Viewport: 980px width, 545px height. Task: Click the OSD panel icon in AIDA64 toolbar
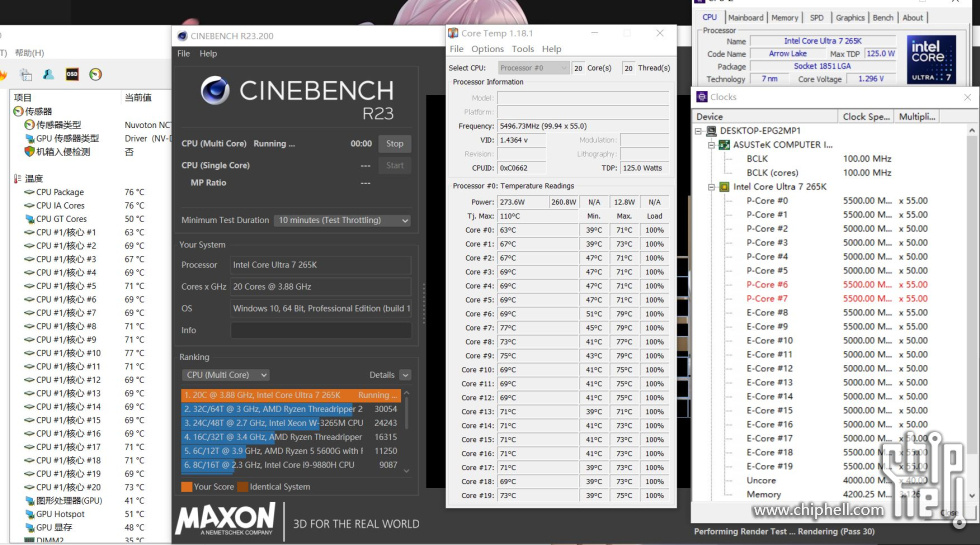coord(72,74)
